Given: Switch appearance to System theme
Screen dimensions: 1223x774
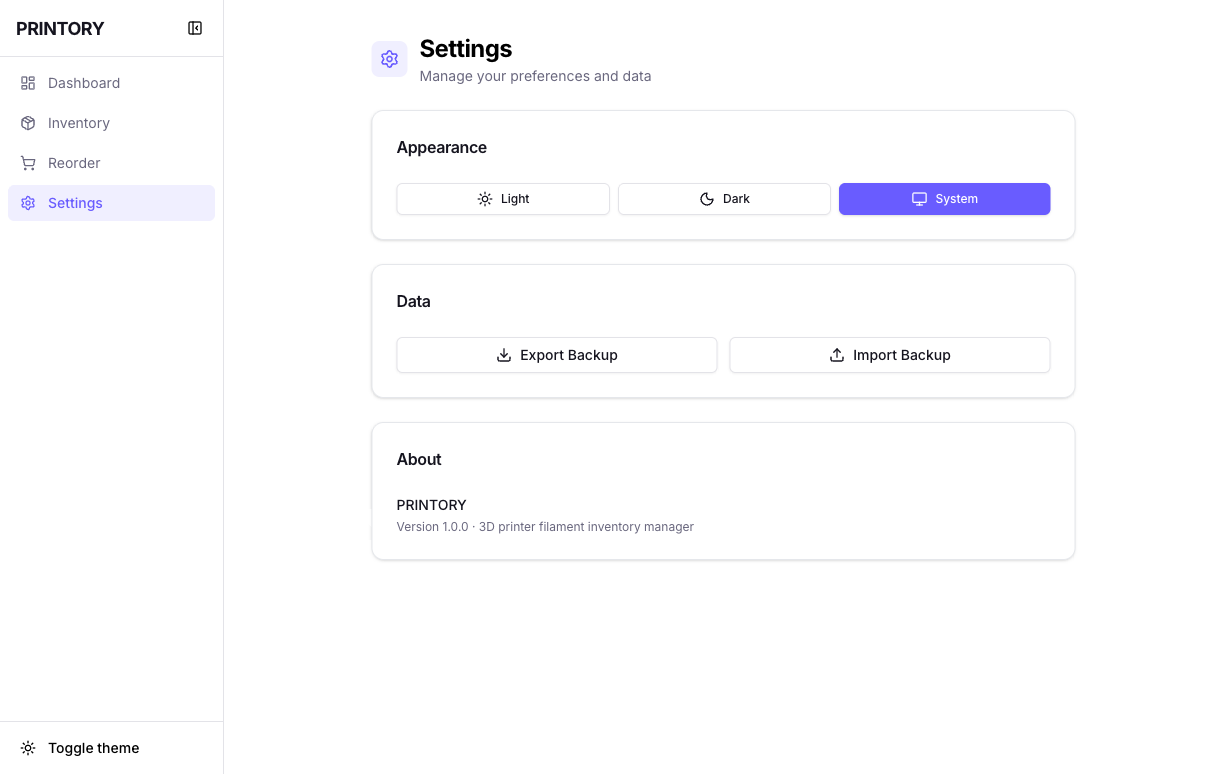Looking at the screenshot, I should tap(944, 199).
